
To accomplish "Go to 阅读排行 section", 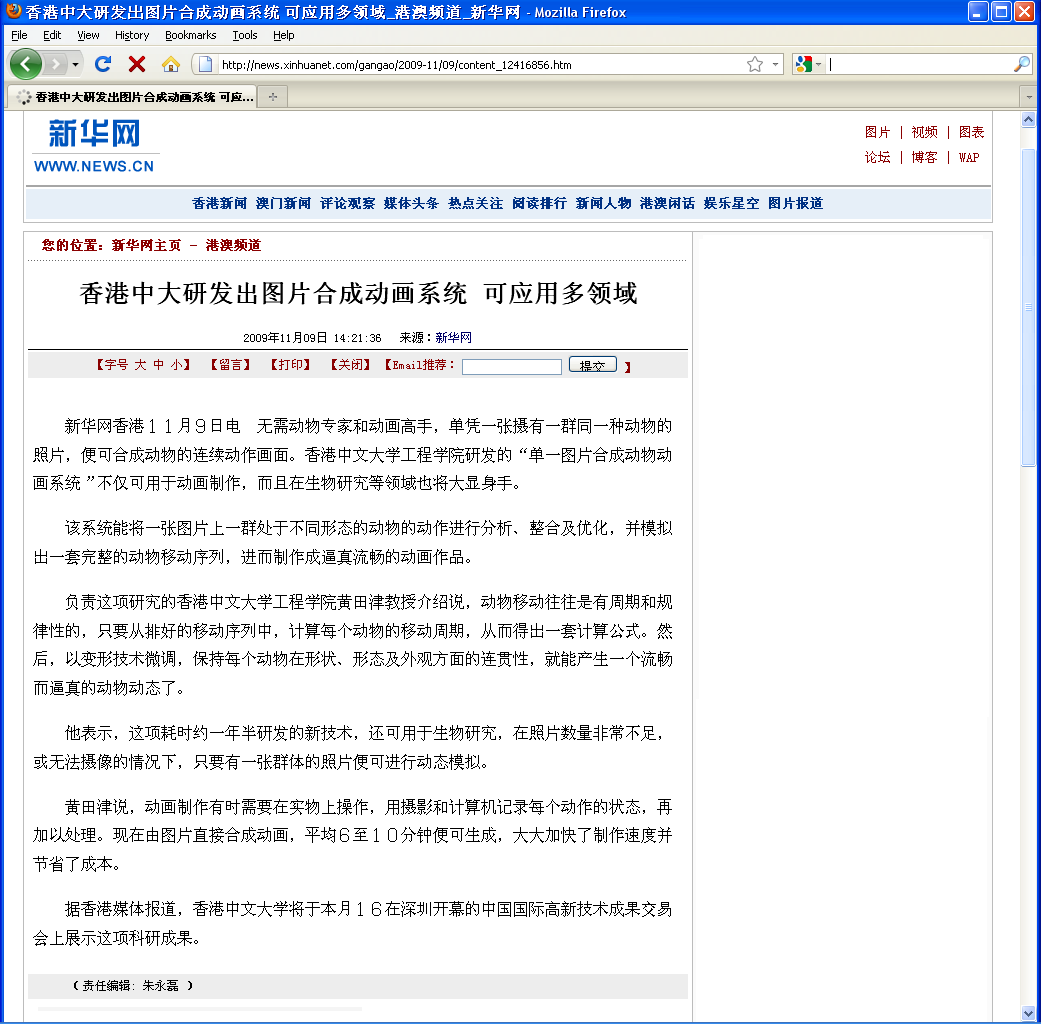I will pyautogui.click(x=539, y=203).
